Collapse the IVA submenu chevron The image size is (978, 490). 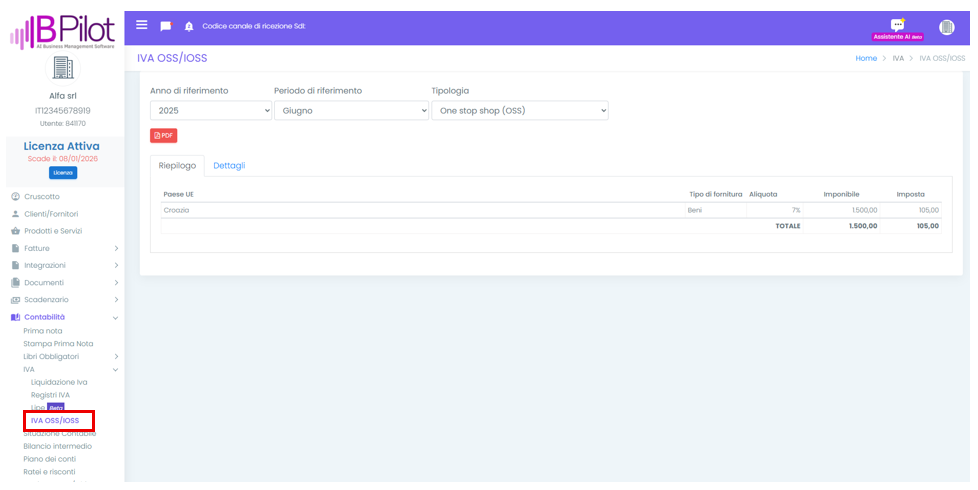pyautogui.click(x=115, y=370)
